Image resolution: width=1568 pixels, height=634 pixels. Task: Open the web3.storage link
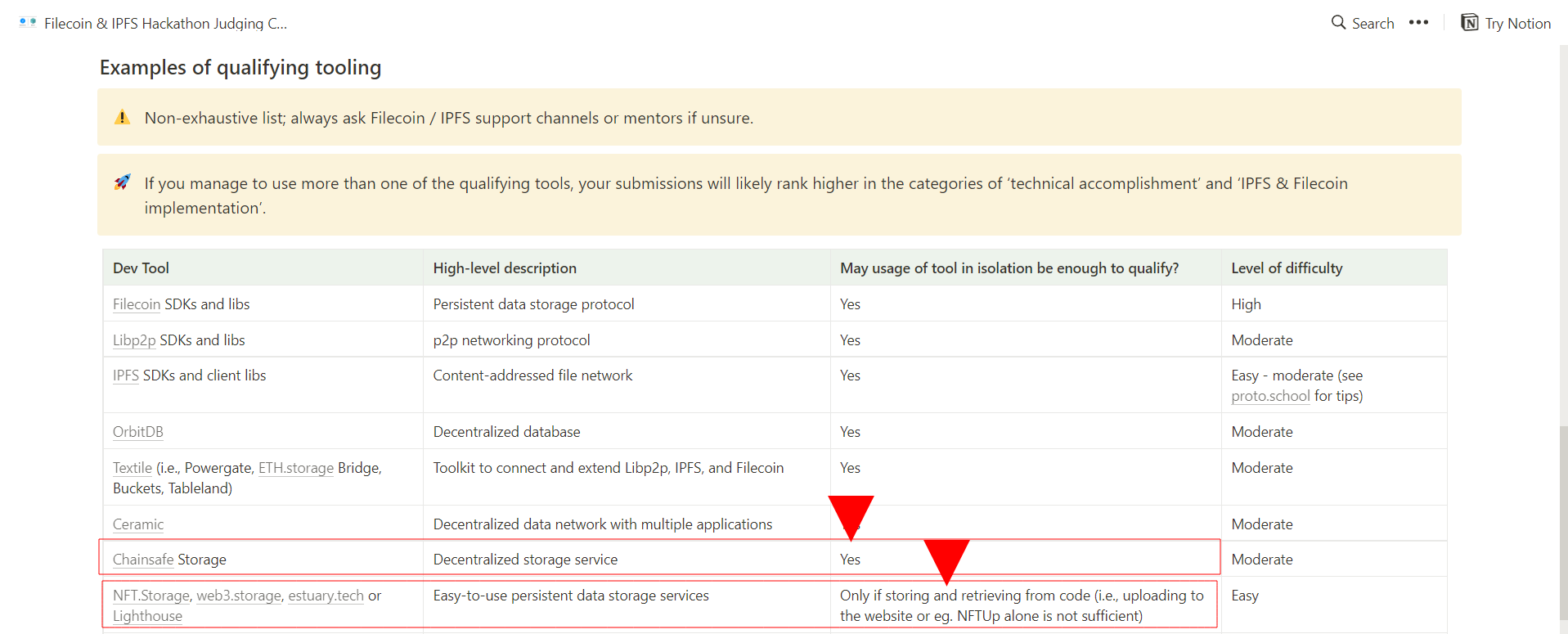(238, 596)
